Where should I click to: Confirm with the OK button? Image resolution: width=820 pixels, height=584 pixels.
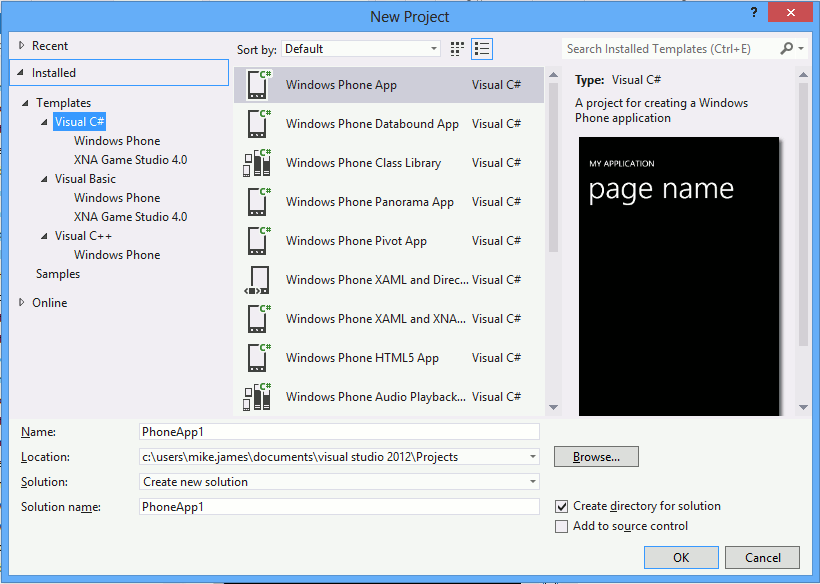(681, 557)
